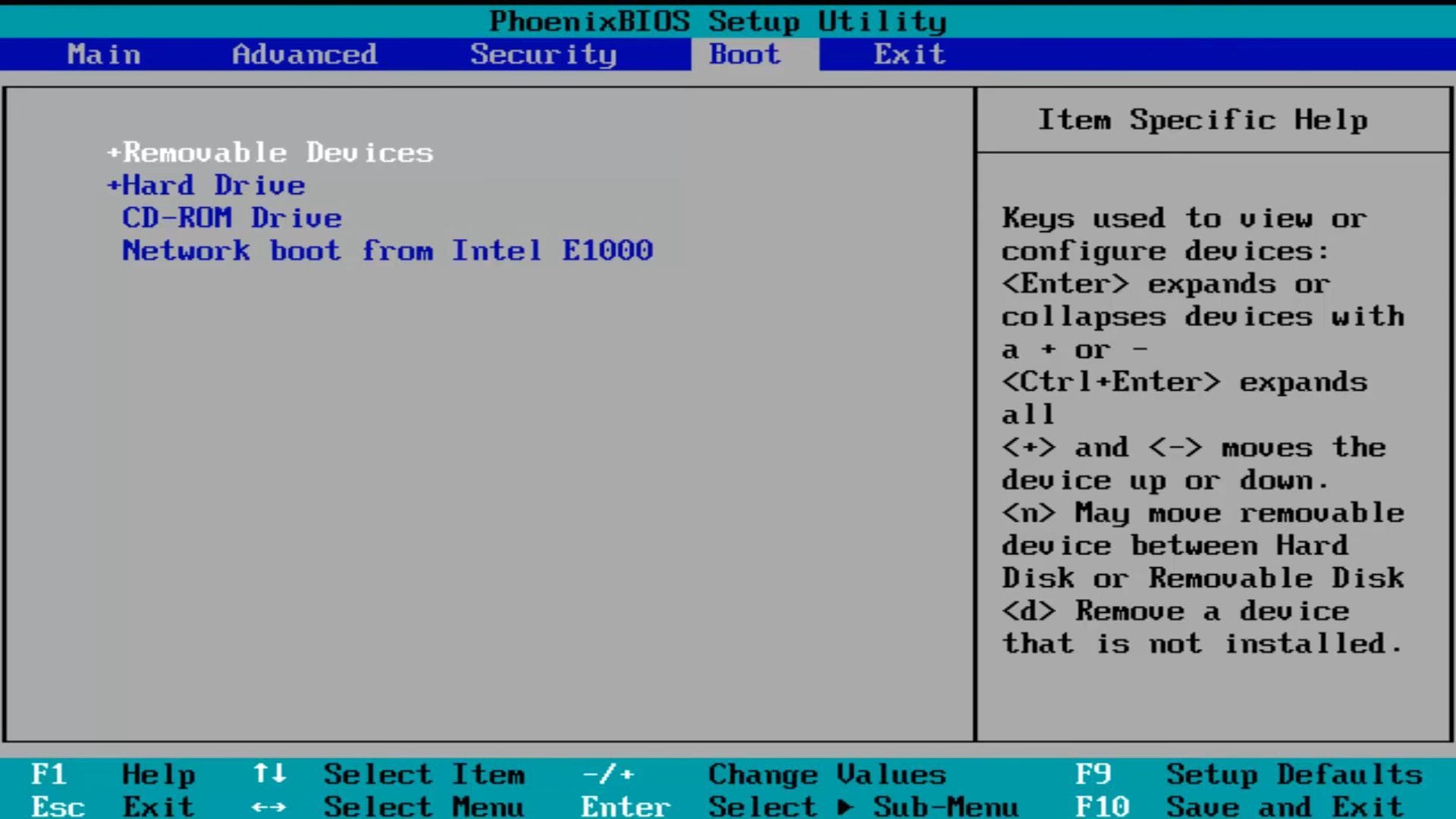Viewport: 1456px width, 819px height.
Task: Select the Security tab
Action: 543,54
